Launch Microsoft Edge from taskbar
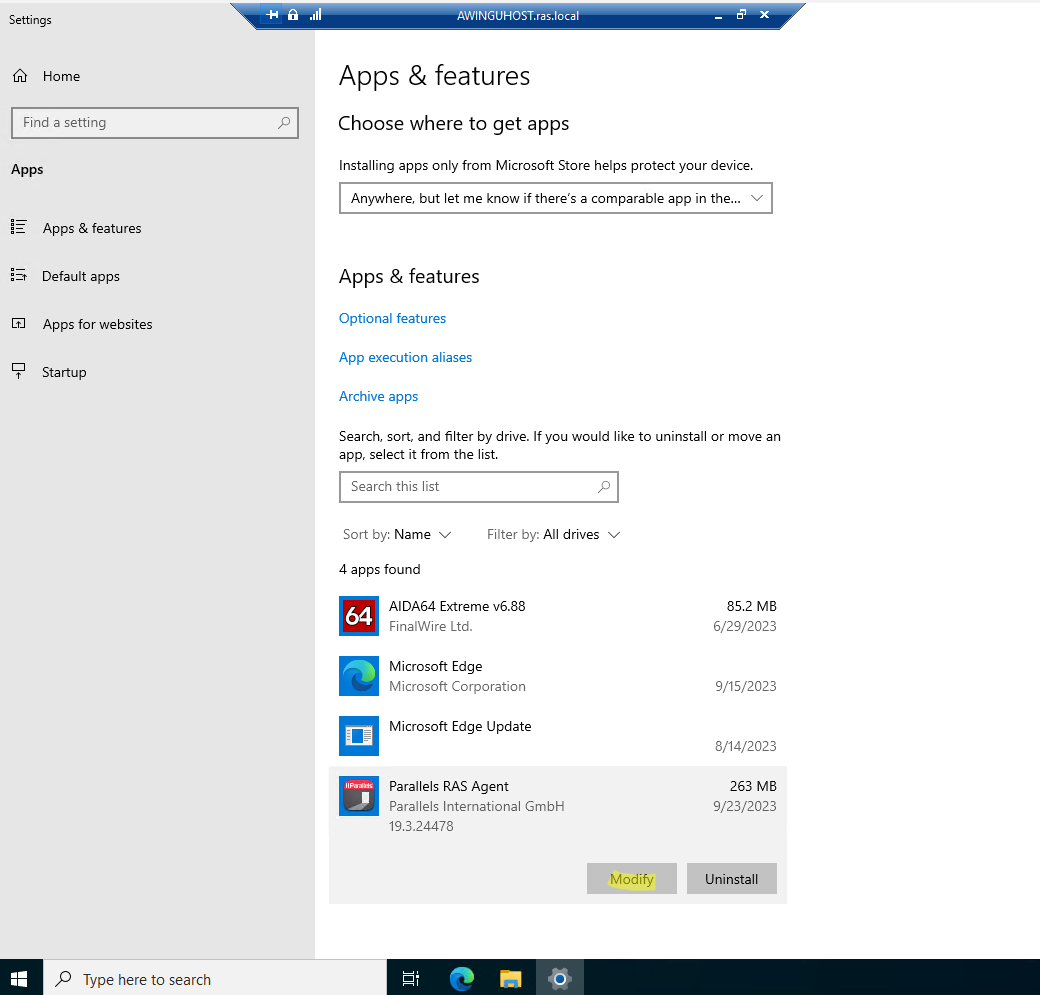The width and height of the screenshot is (1040, 995). pyautogui.click(x=462, y=978)
